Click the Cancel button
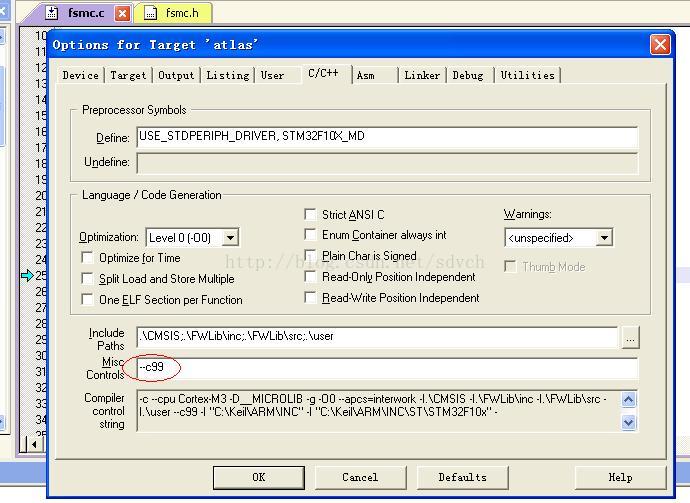The image size is (690, 503). click(360, 477)
